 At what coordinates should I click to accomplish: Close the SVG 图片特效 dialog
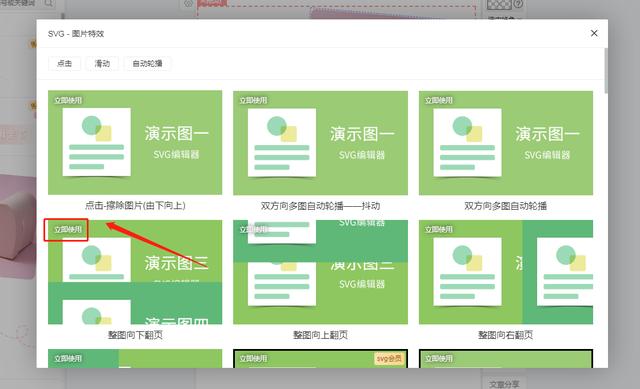594,33
